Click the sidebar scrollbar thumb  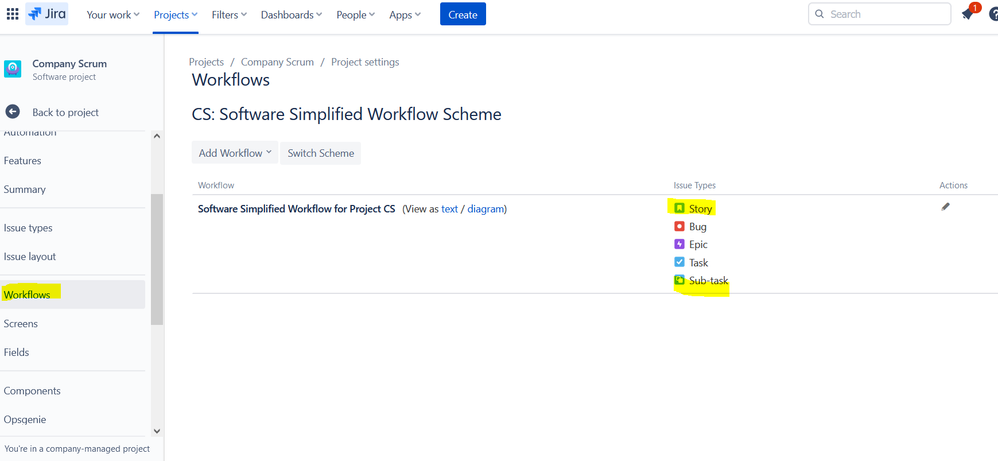(157, 259)
